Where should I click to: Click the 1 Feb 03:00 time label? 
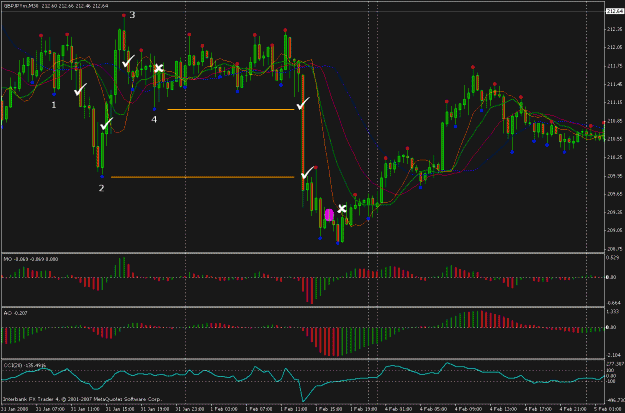tap(223, 409)
